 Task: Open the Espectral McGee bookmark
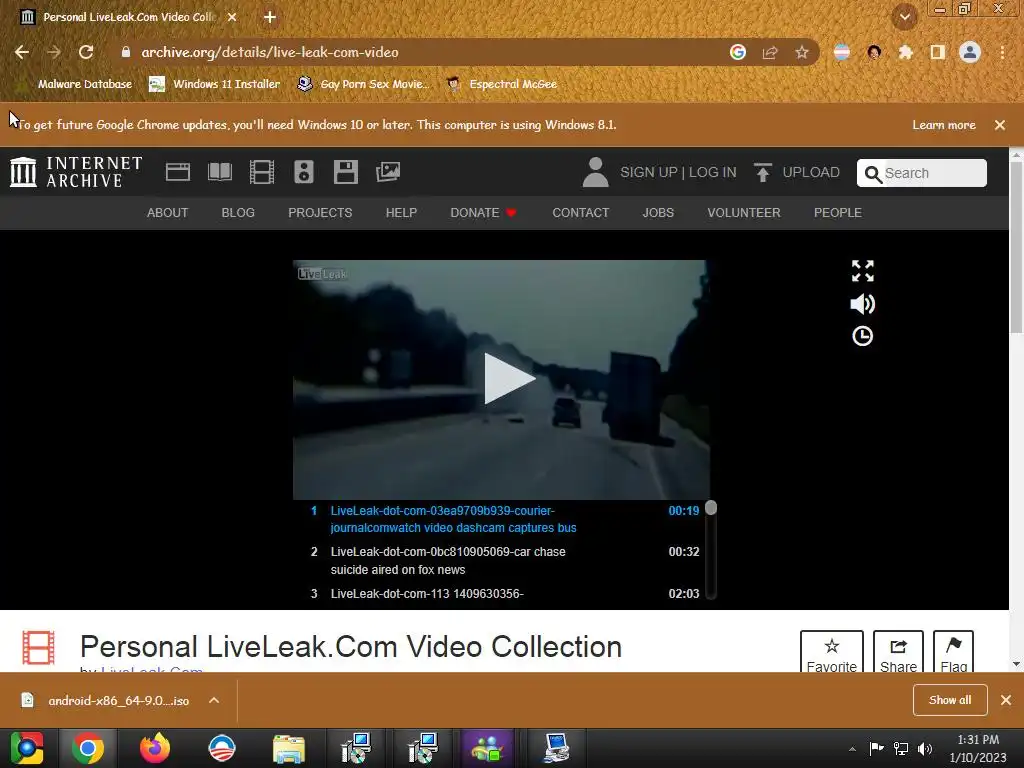click(x=502, y=84)
